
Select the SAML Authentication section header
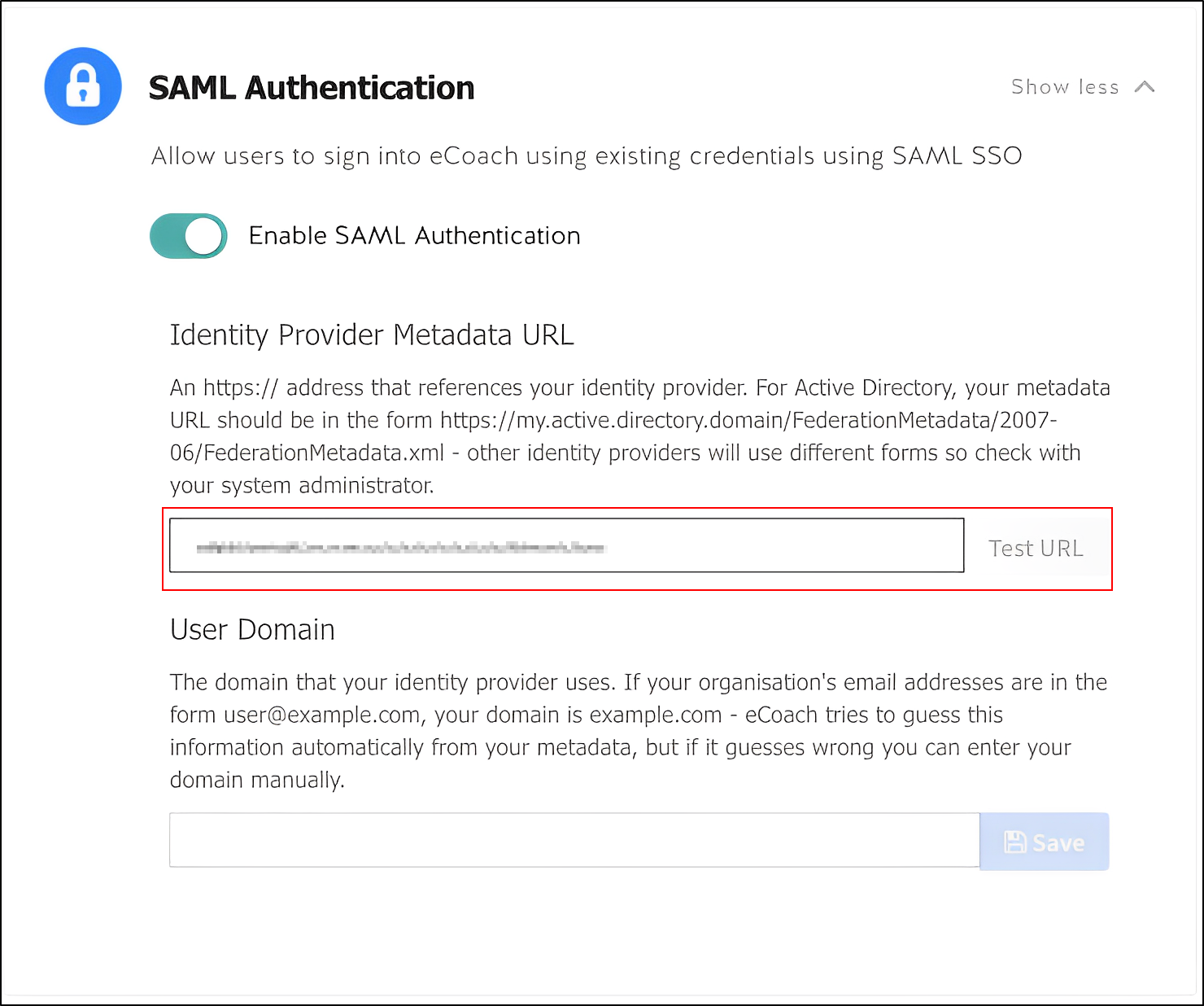point(312,87)
